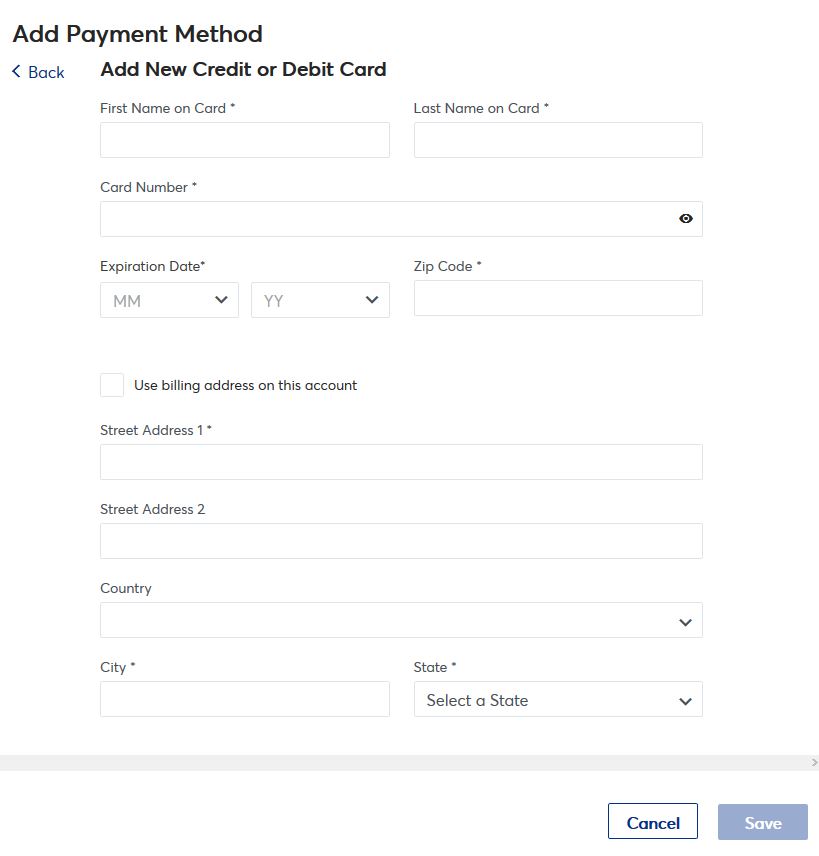Select the City input field

244,699
